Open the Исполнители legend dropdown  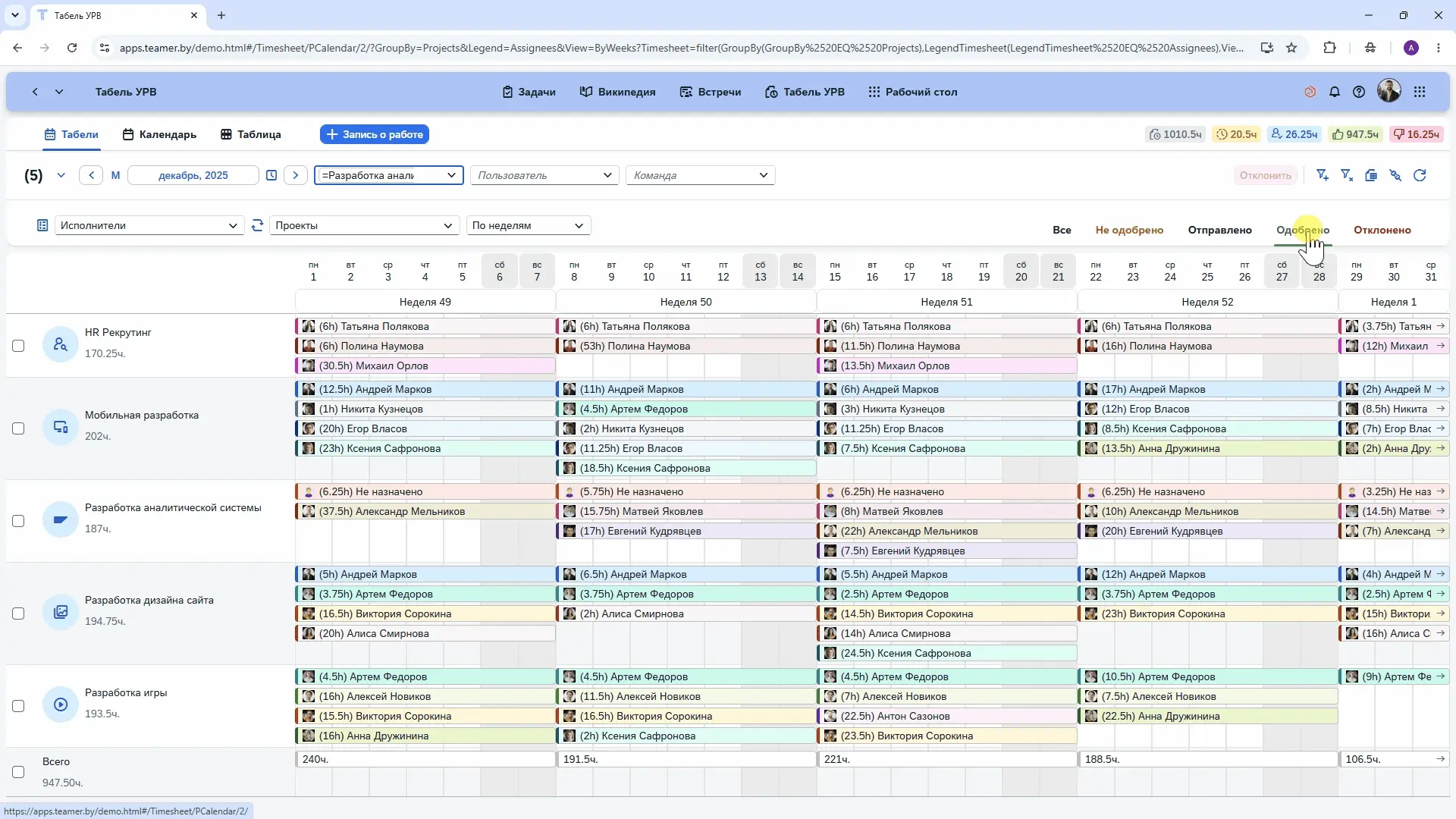point(149,225)
